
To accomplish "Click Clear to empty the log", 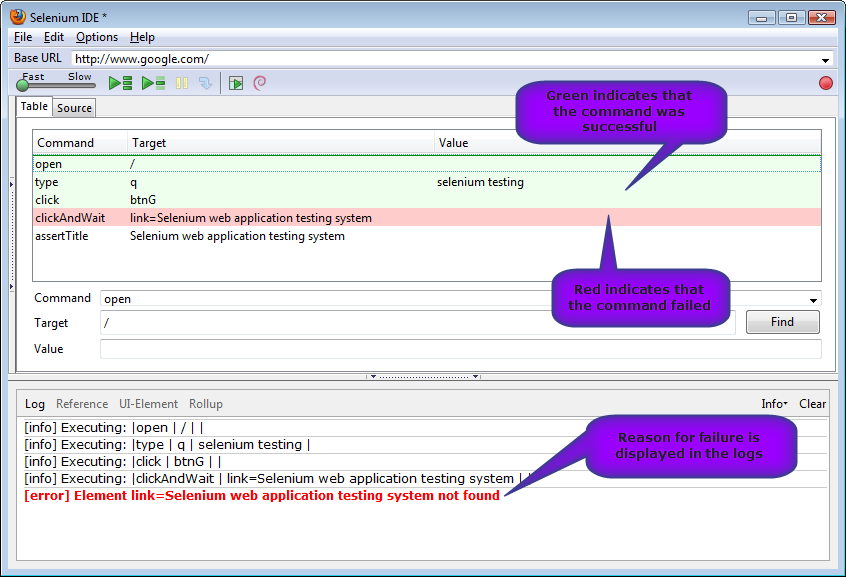I will (813, 404).
